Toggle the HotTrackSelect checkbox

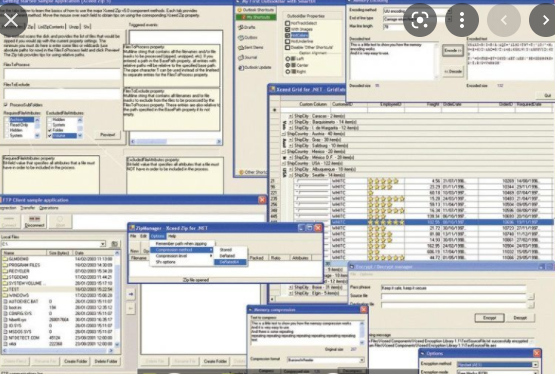click(287, 23)
